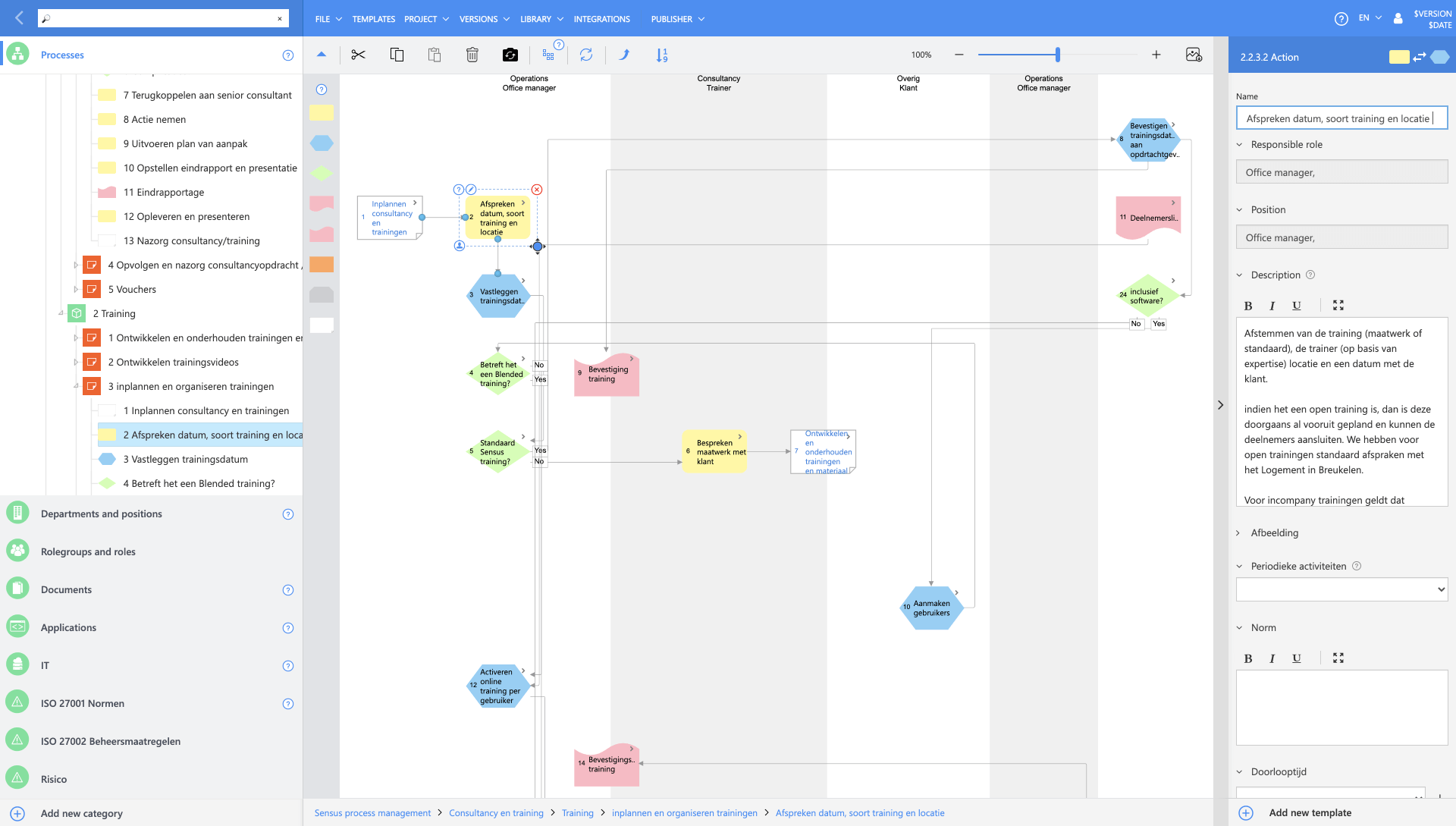Click the paste clipboard icon
The width and height of the screenshot is (1456, 826).
click(435, 55)
